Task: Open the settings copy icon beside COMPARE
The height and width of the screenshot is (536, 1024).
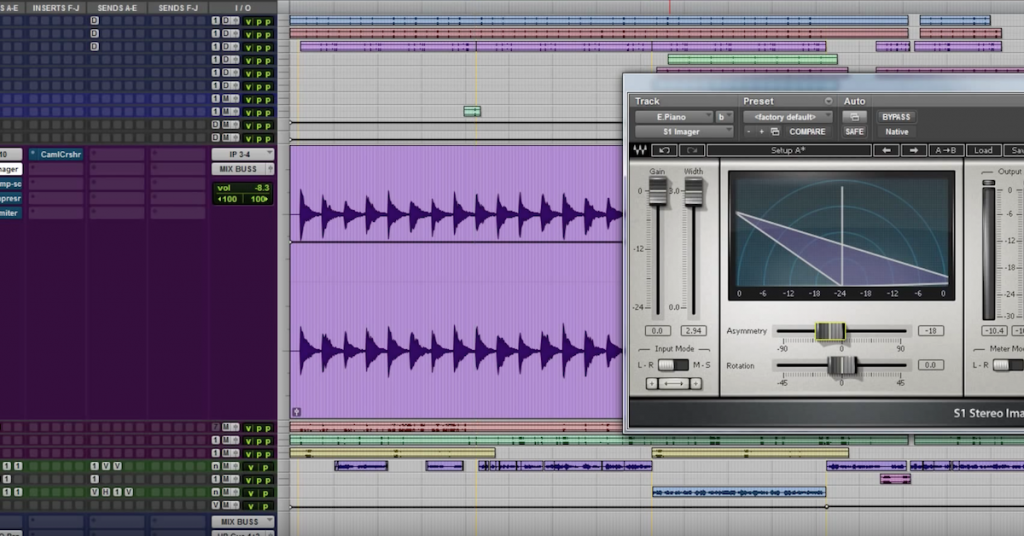Action: coord(775,132)
